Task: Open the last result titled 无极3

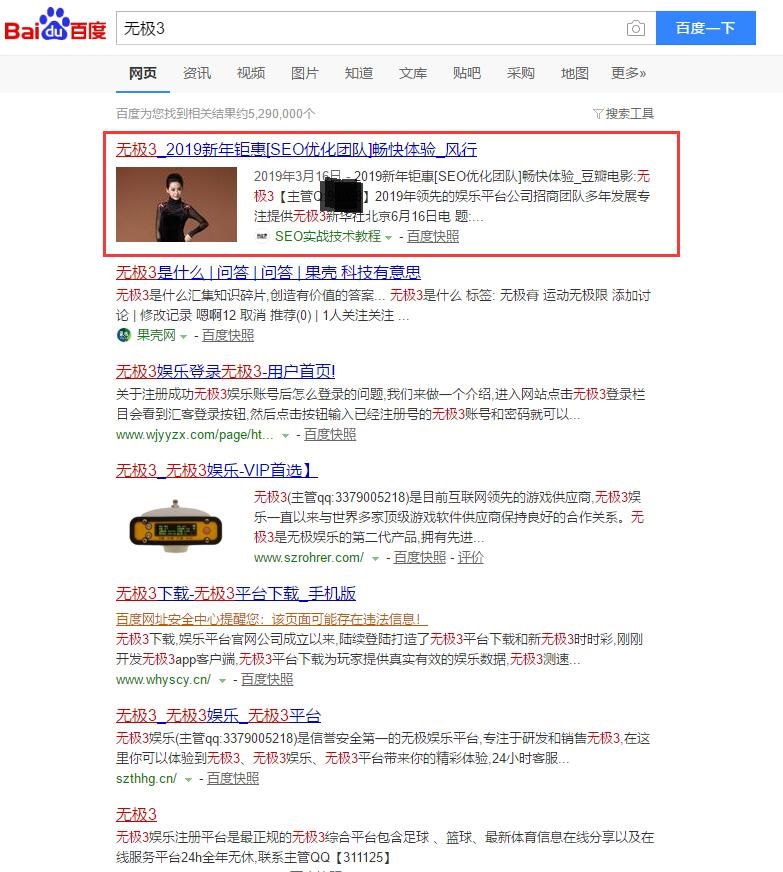Action: click(136, 814)
